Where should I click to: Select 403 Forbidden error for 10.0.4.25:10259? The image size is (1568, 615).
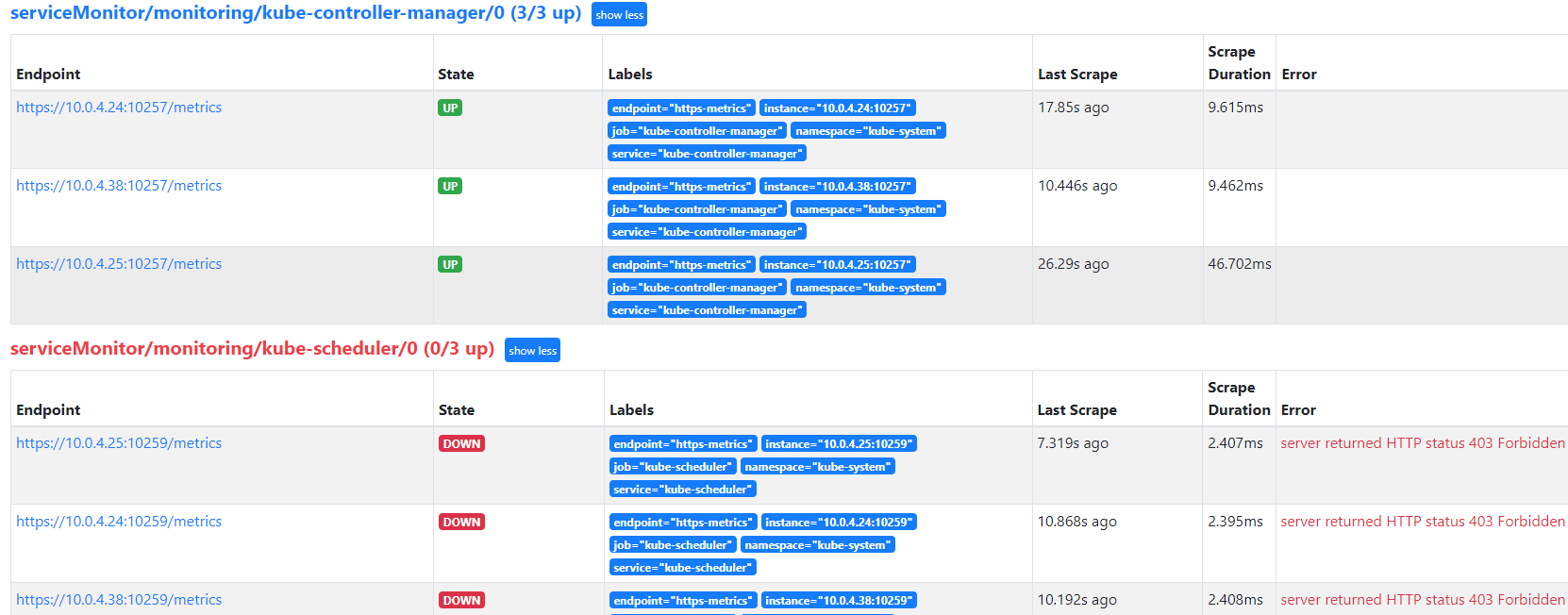(x=1423, y=443)
